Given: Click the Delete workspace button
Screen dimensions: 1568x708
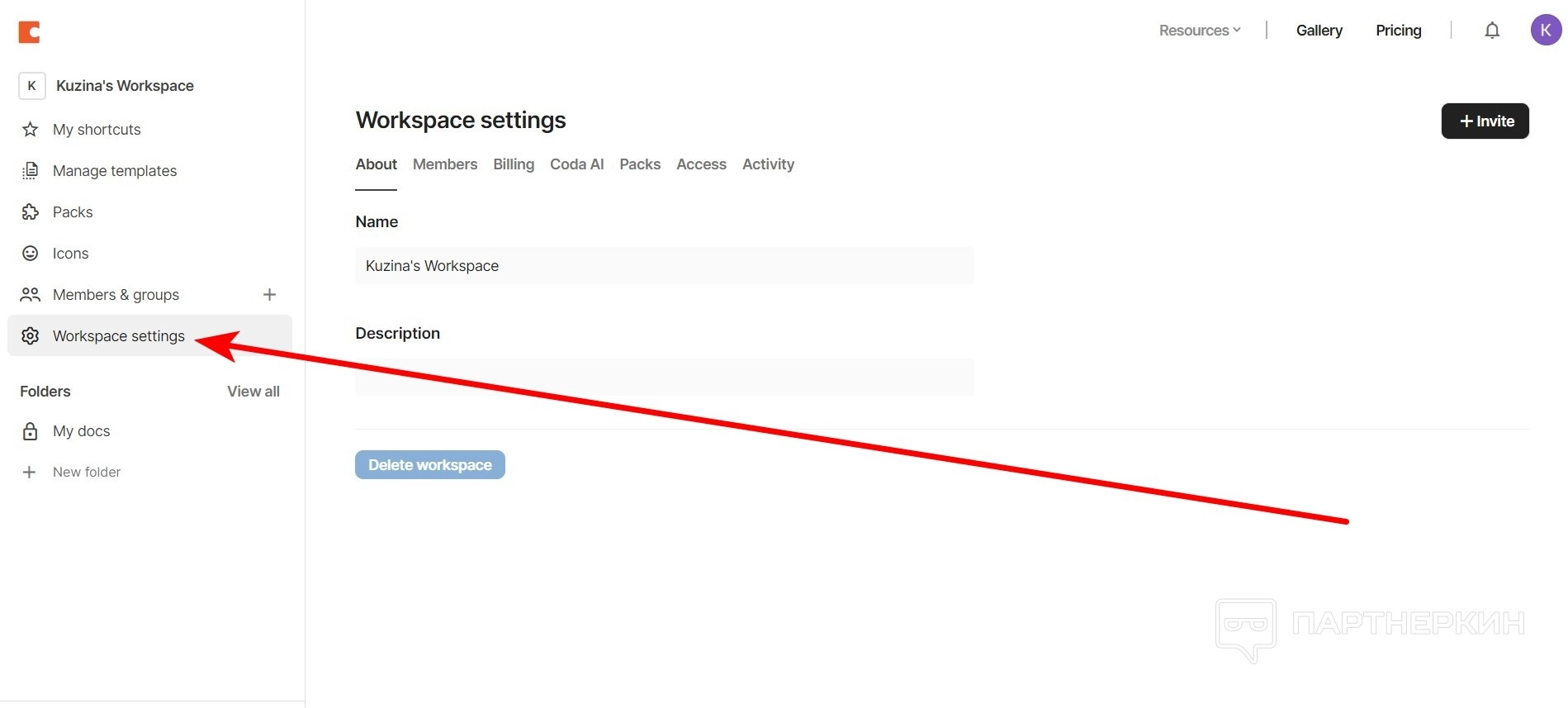Looking at the screenshot, I should pos(430,465).
